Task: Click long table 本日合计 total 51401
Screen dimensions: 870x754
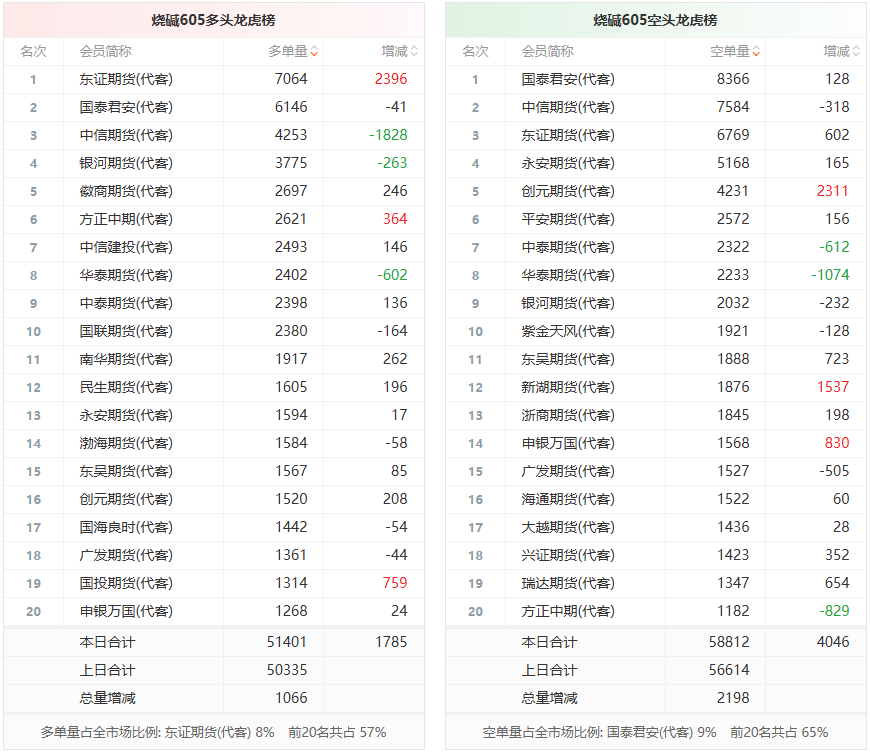Action: 287,642
